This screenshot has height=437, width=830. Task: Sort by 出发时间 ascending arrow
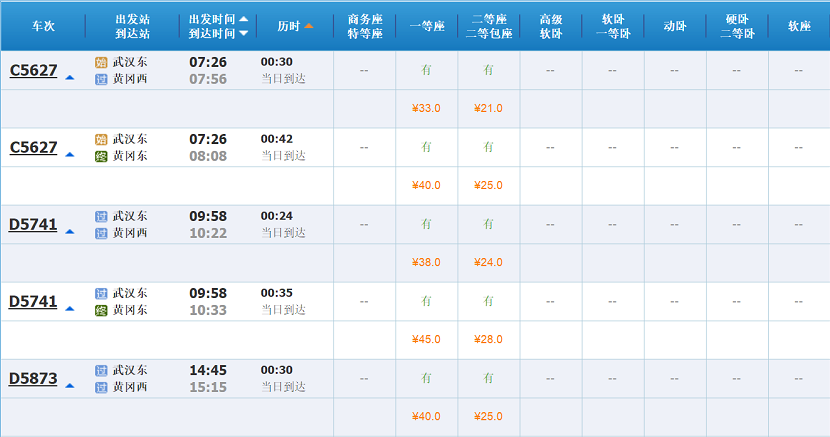[x=243, y=19]
